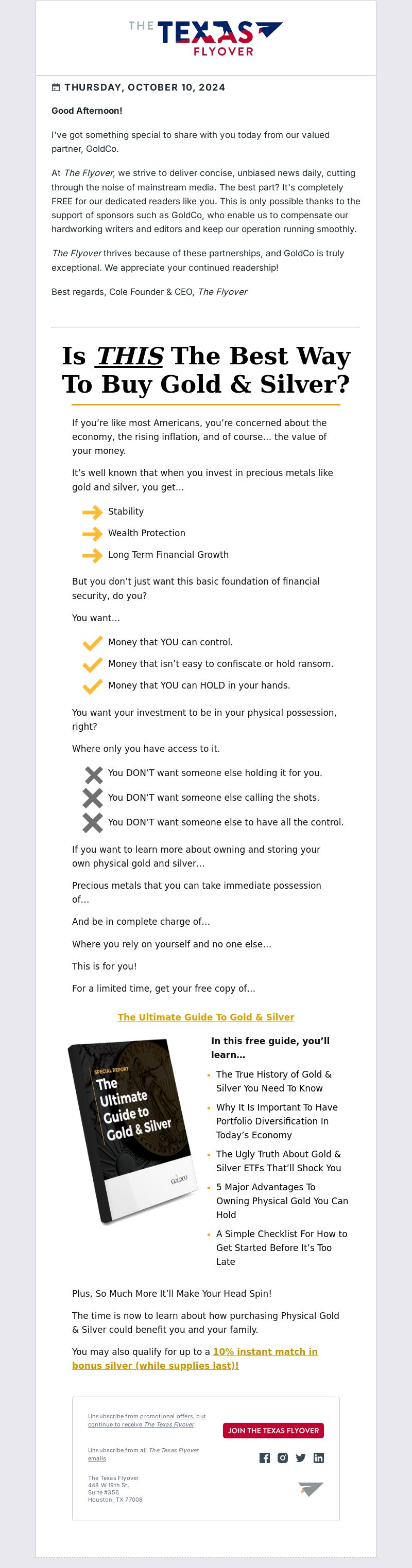This screenshot has width=412, height=1568.
Task: Click the arrow beside Long Term Financial Growth
Action: pyautogui.click(x=92, y=555)
